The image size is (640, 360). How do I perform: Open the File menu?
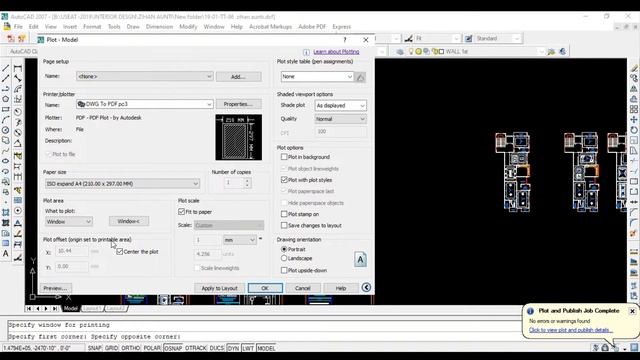(x=18, y=27)
